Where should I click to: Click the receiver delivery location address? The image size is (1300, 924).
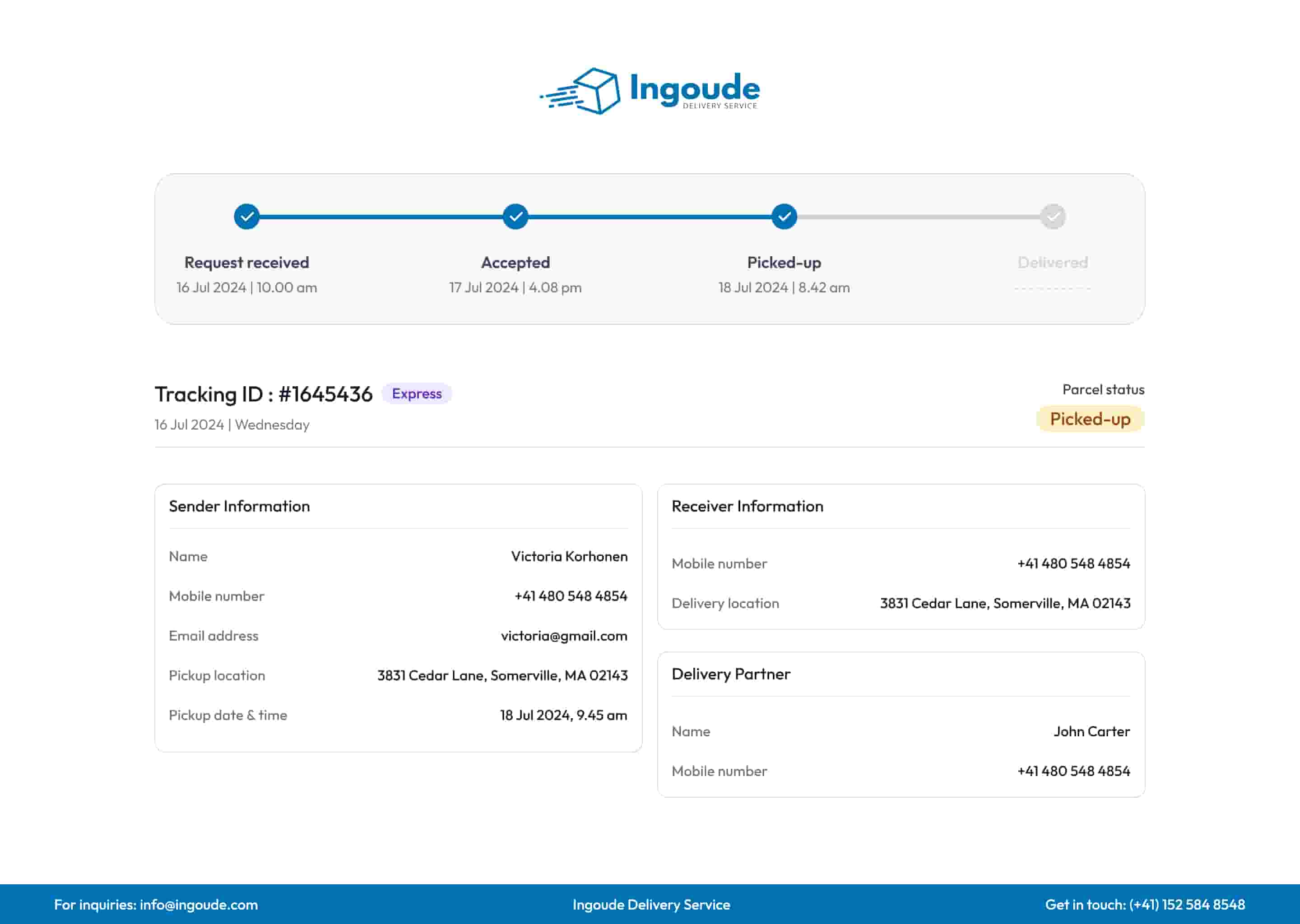pyautogui.click(x=1005, y=603)
